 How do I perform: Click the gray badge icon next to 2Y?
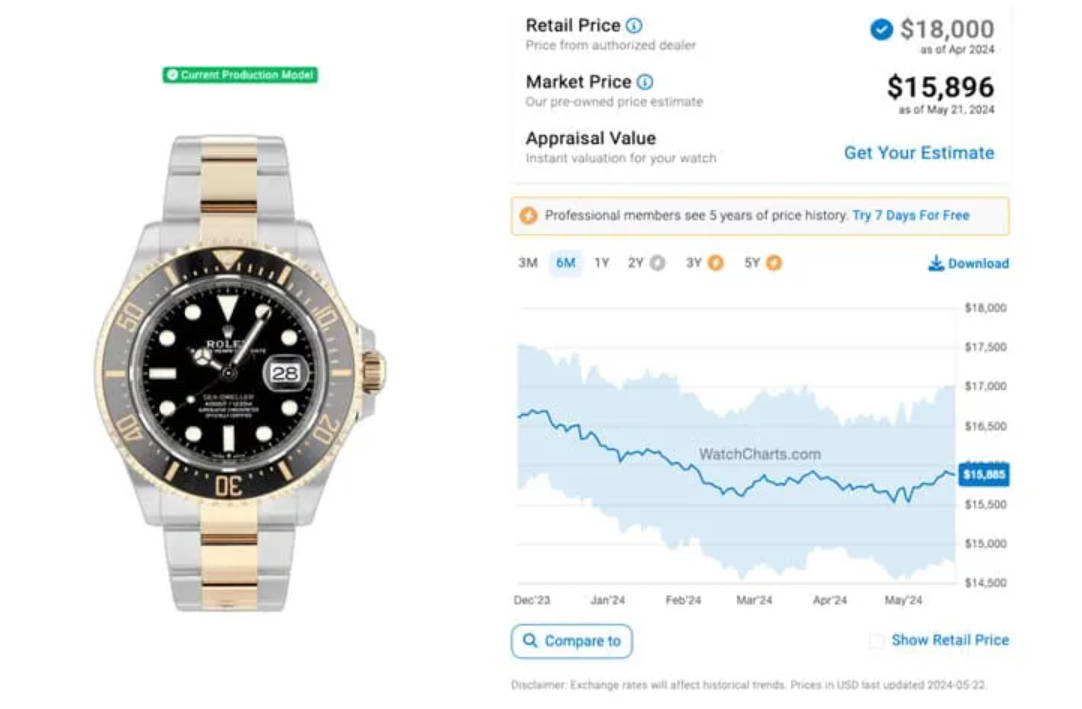click(658, 263)
